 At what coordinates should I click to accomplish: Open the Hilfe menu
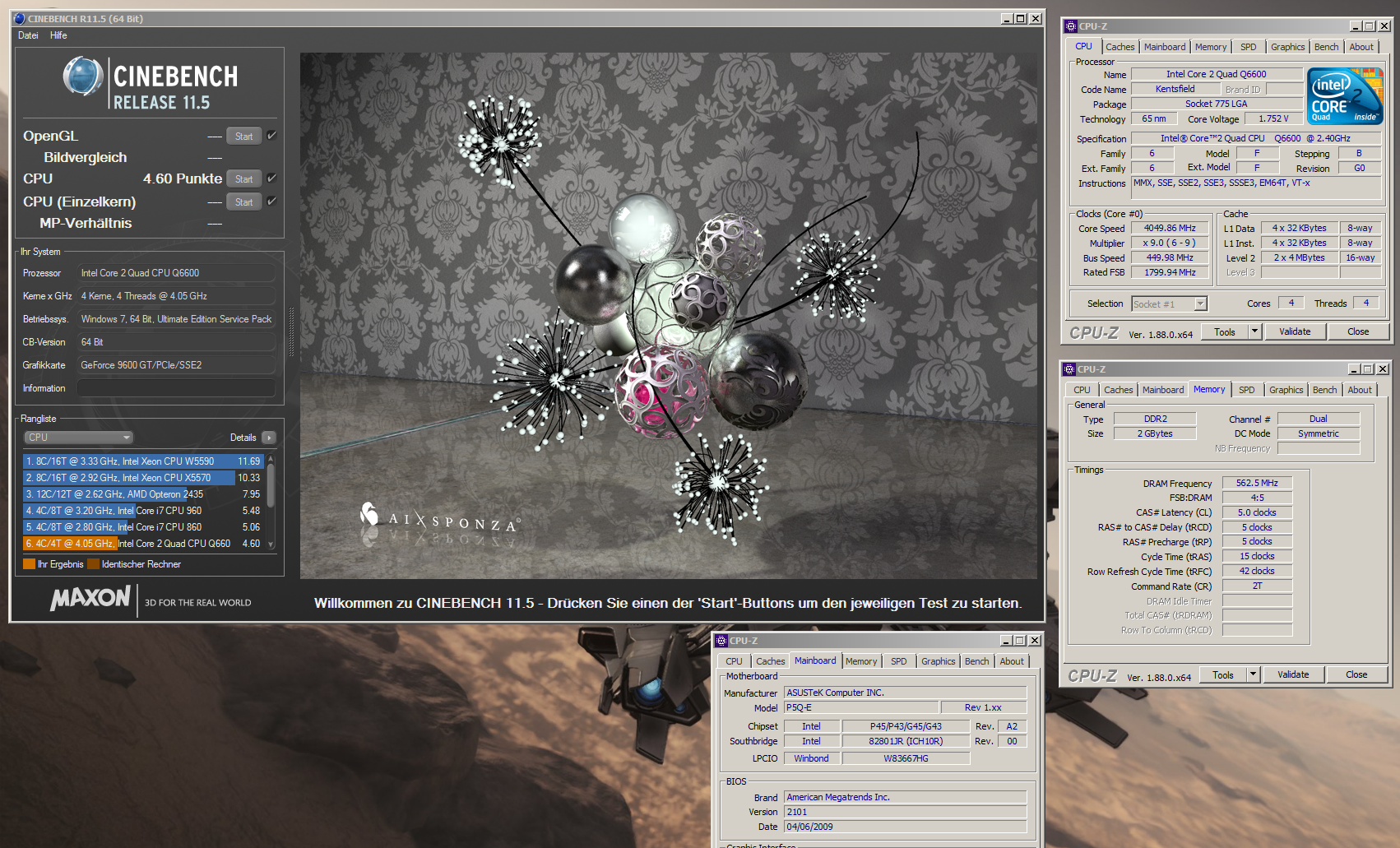pyautogui.click(x=58, y=35)
